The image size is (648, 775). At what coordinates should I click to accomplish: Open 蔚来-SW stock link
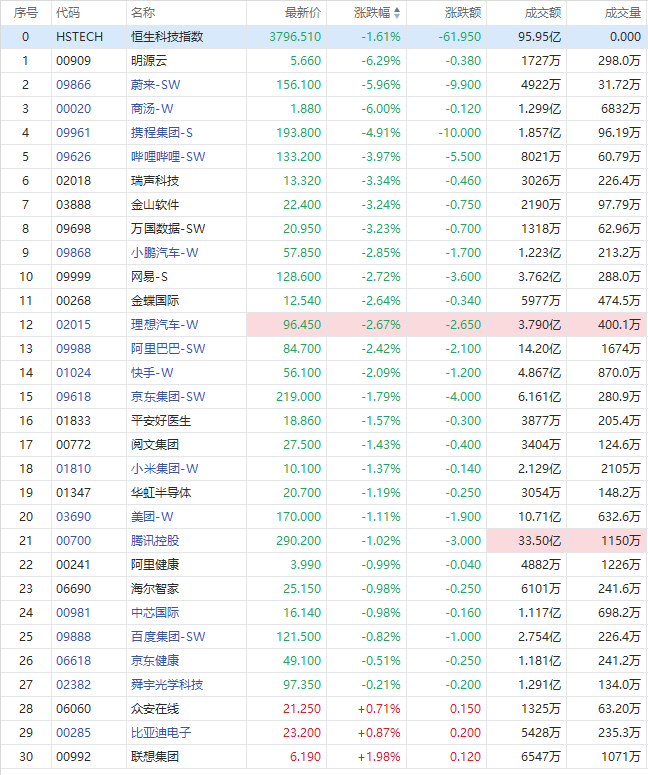click(156, 85)
